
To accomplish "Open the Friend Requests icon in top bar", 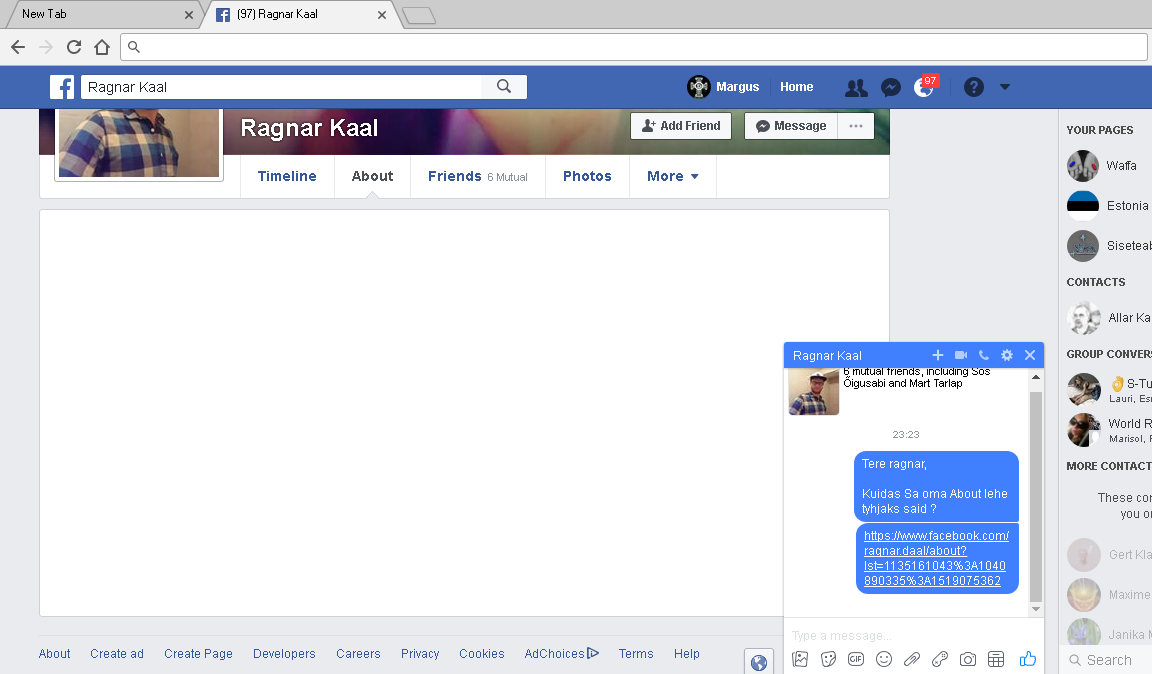I will 856,87.
